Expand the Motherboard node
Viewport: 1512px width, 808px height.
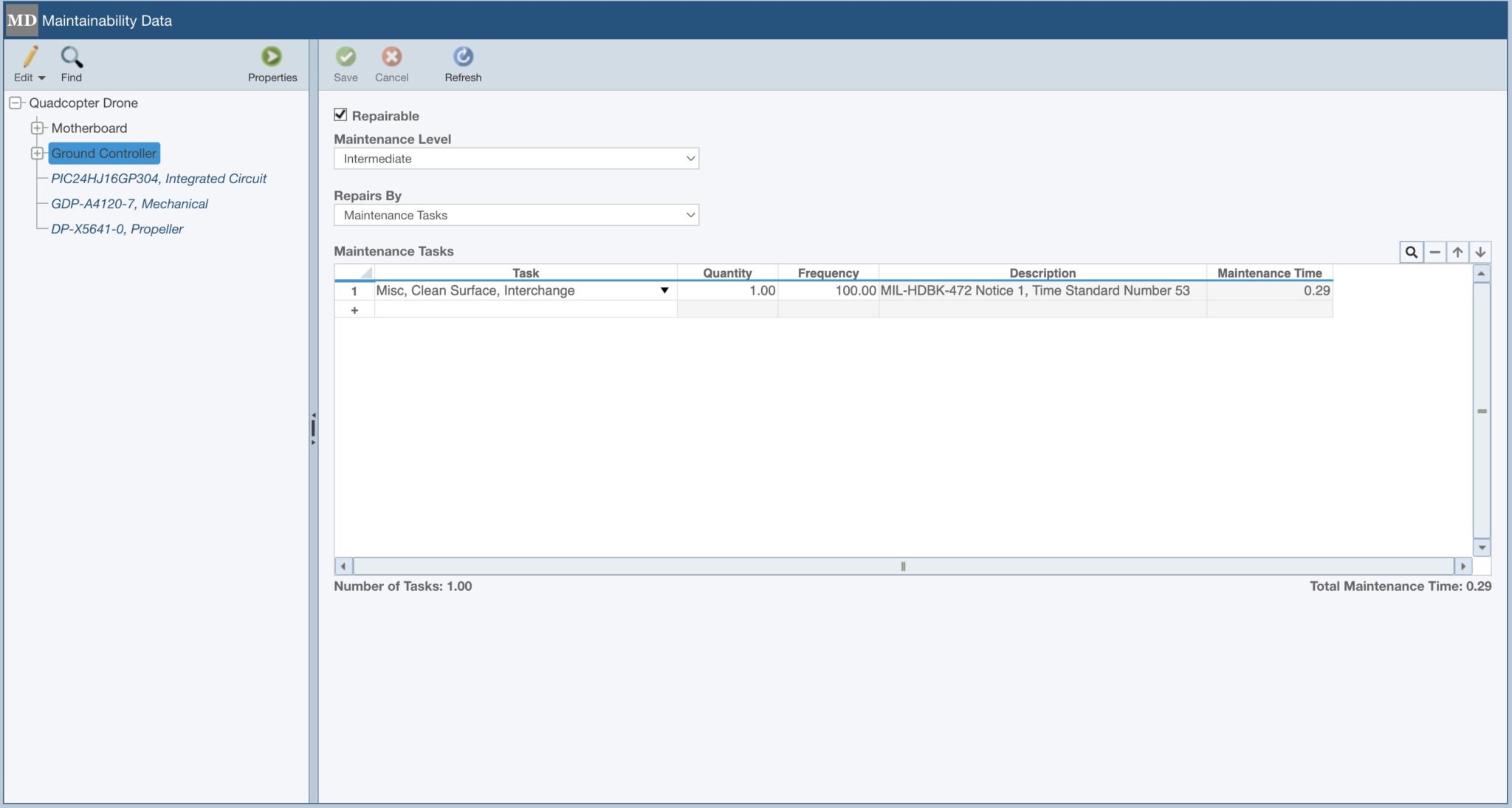pyautogui.click(x=37, y=128)
